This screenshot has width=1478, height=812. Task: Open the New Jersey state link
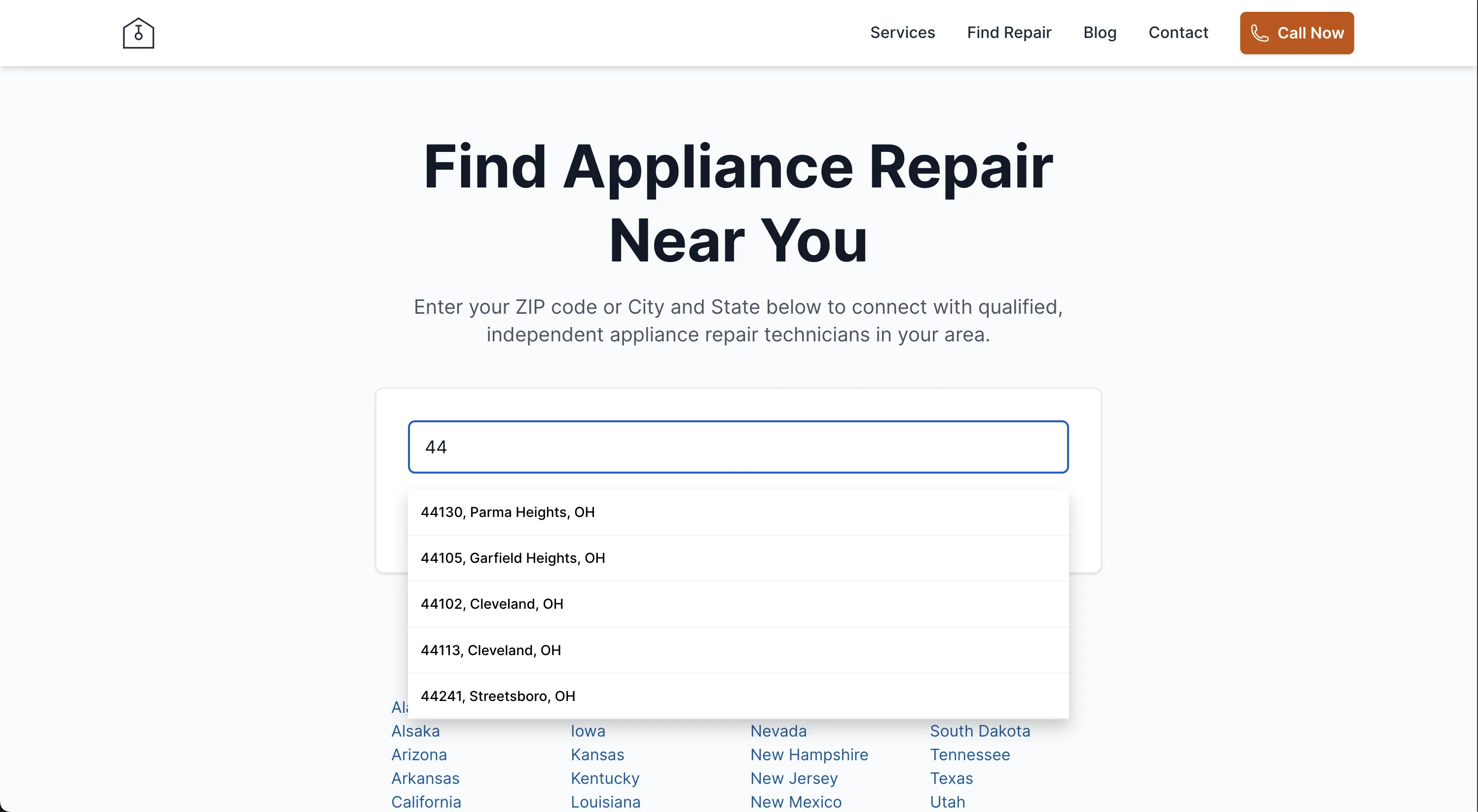click(794, 778)
